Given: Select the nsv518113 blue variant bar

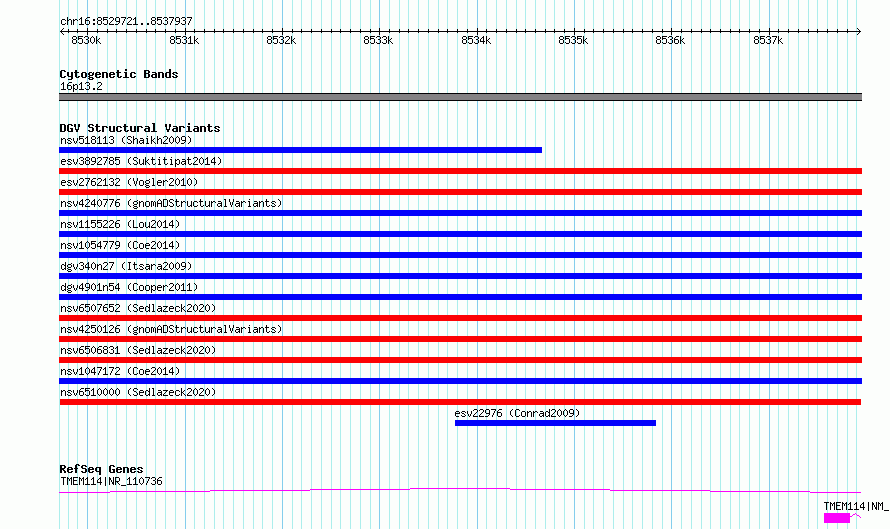Looking at the screenshot, I should pos(300,150).
